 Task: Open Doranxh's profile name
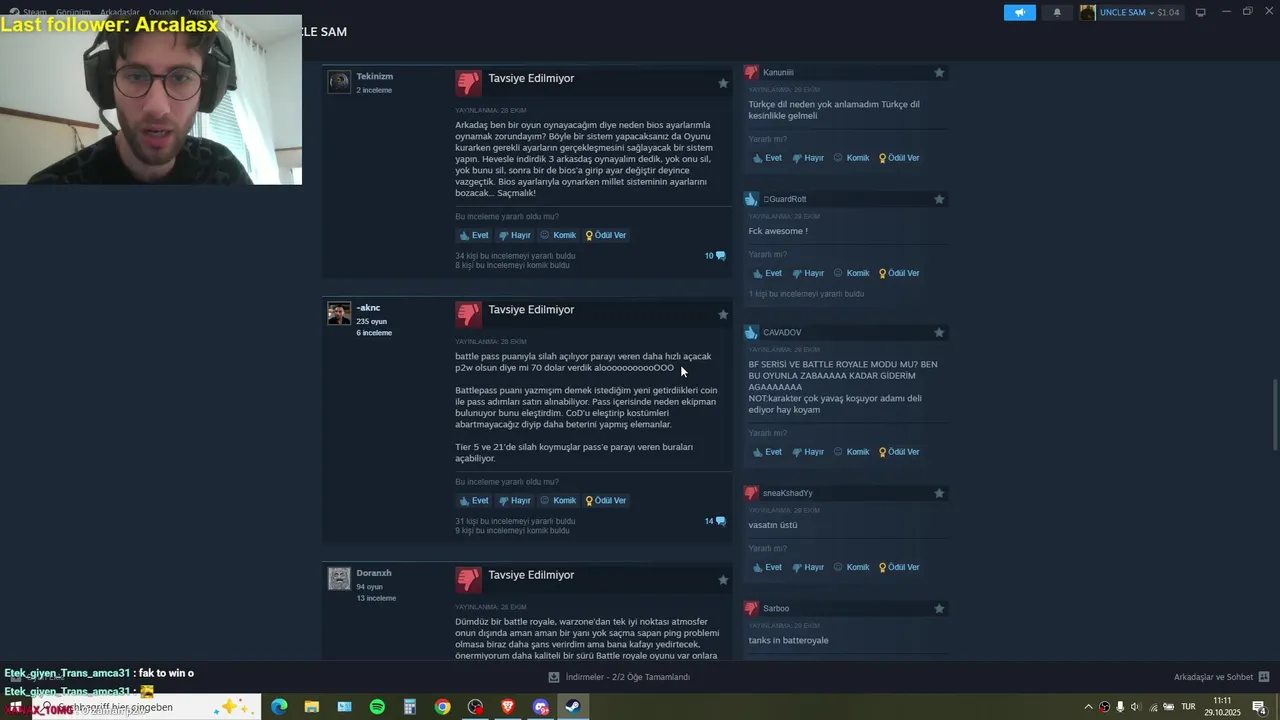pyautogui.click(x=374, y=573)
